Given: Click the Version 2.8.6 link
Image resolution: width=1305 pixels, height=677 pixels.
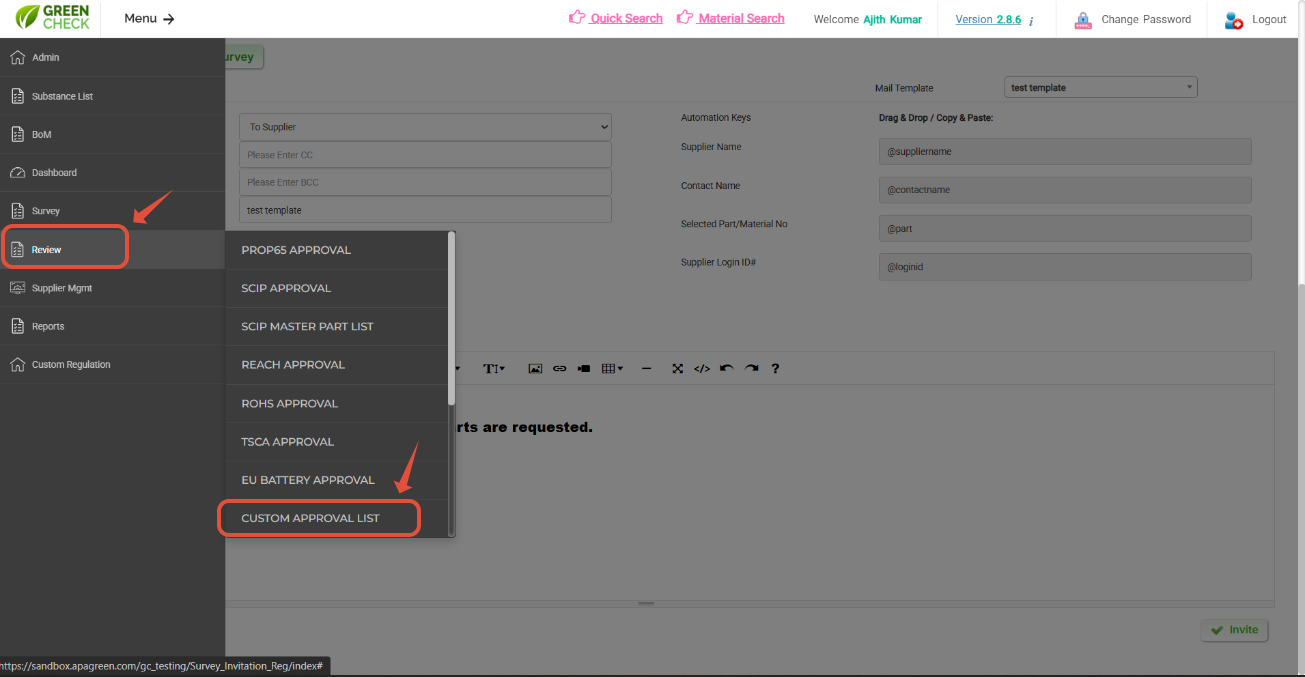Looking at the screenshot, I should click(x=988, y=19).
